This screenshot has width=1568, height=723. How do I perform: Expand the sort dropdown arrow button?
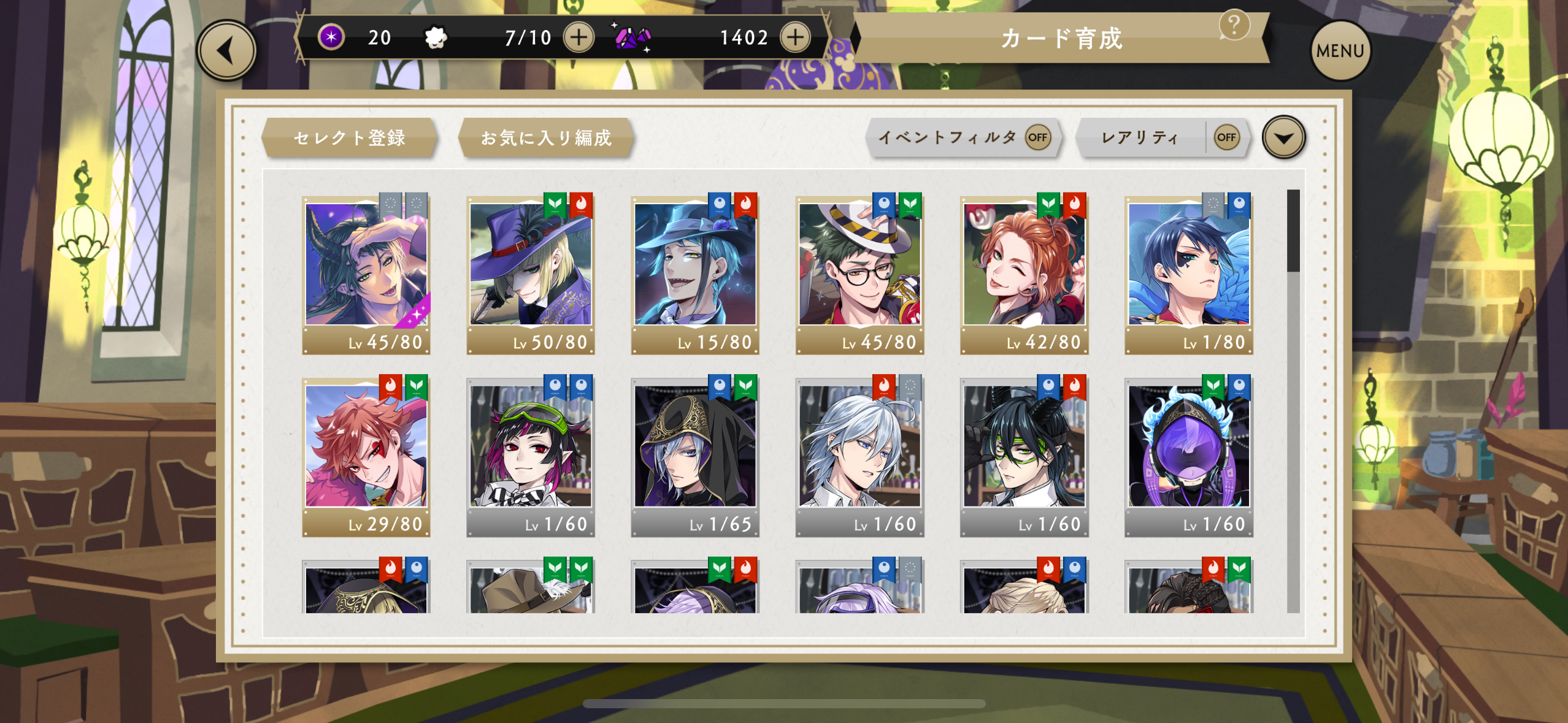(x=1283, y=137)
